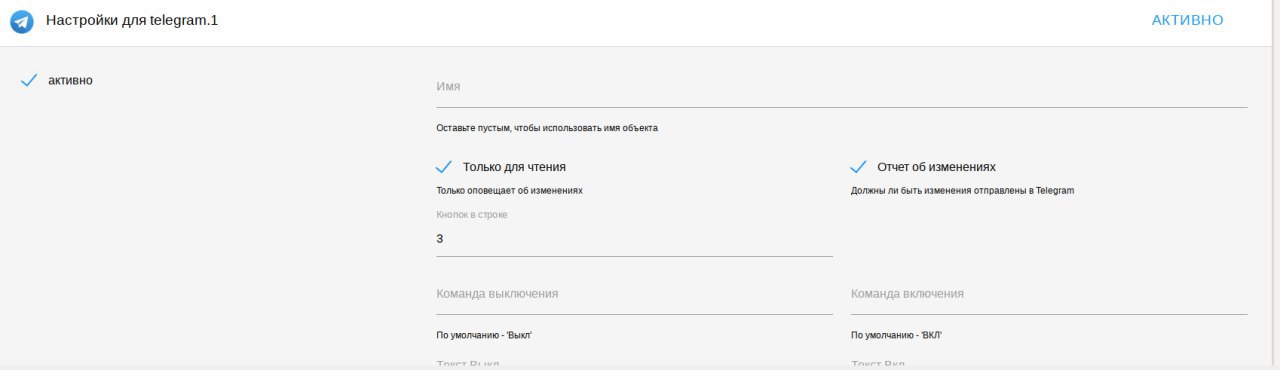
Task: Toggle the Отчет об изменениях checkbox
Action: click(858, 167)
